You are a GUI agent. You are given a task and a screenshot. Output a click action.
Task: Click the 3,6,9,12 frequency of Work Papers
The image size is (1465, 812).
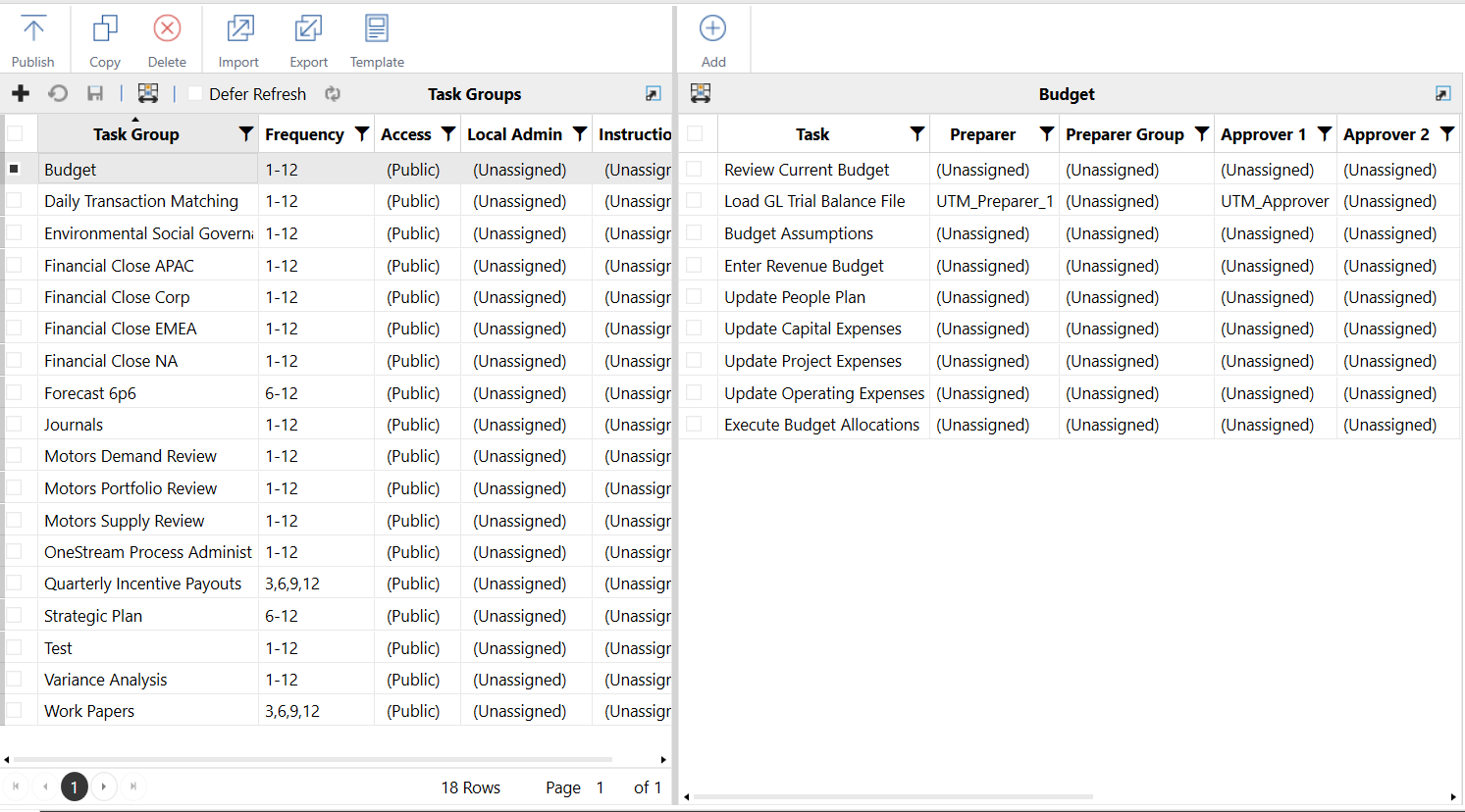(292, 711)
